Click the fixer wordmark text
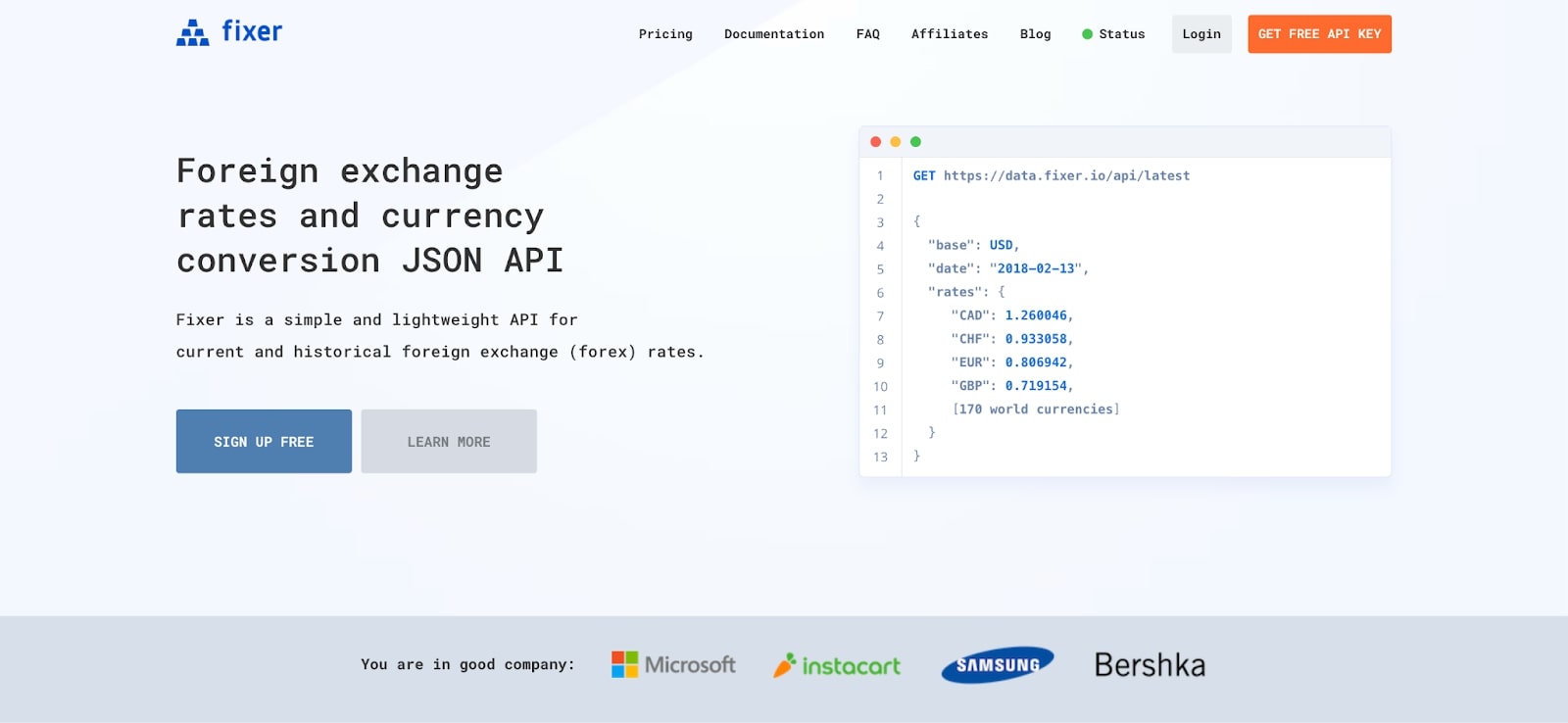Image resolution: width=1568 pixels, height=723 pixels. [252, 32]
